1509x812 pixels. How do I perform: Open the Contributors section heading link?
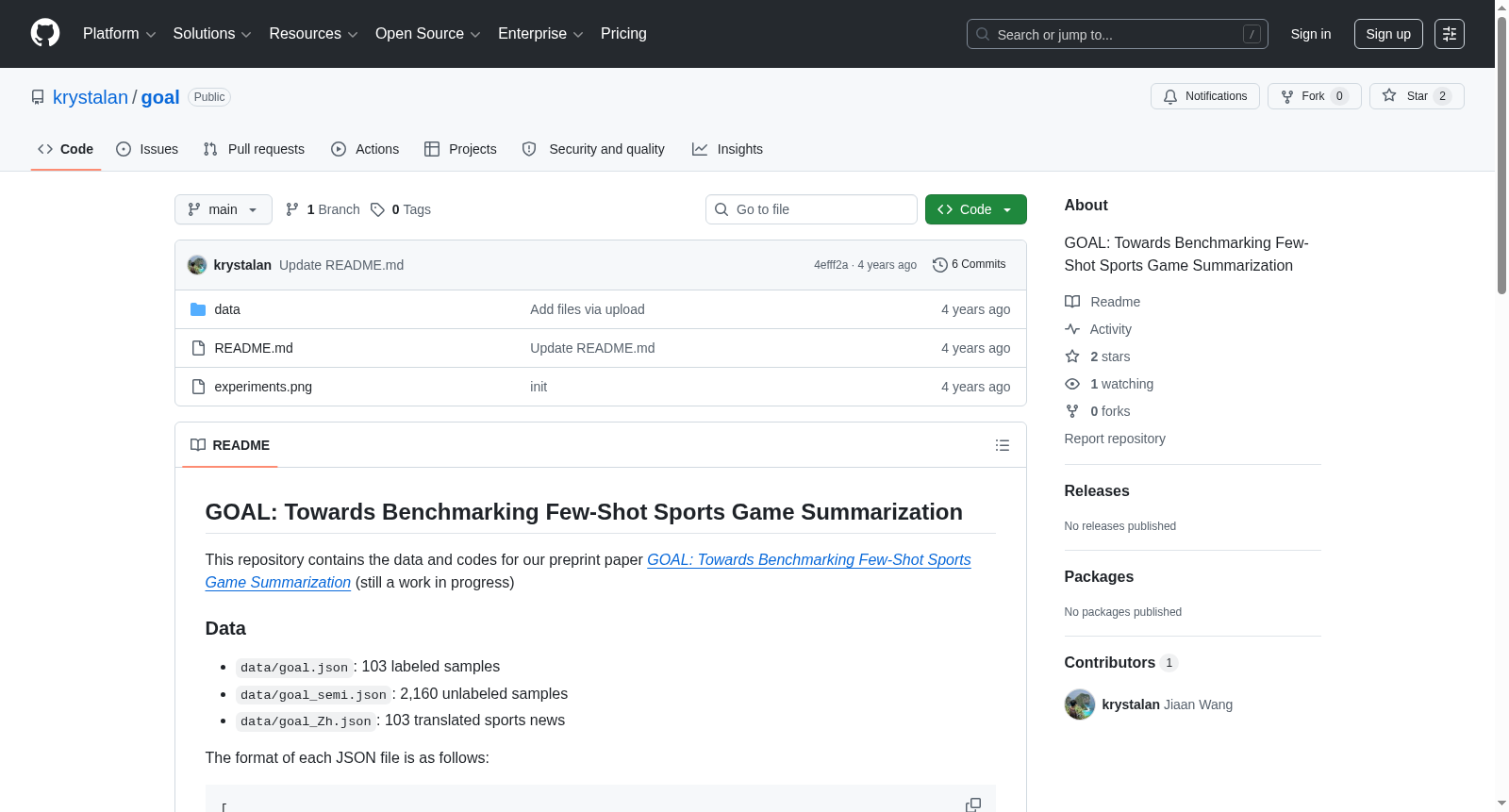click(x=1121, y=663)
